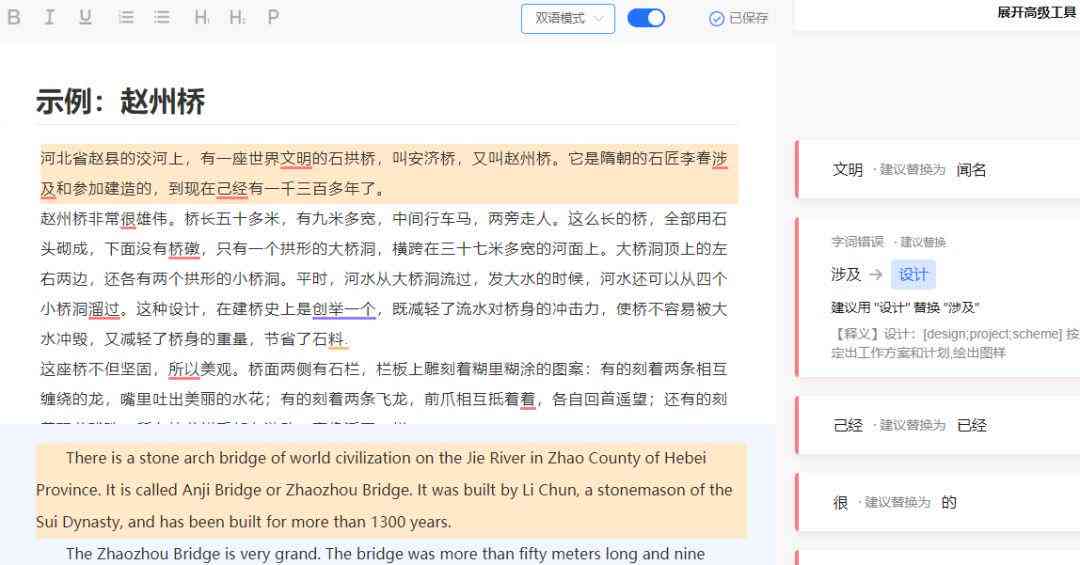
Task: Click the underlined word 己经 in the first paragraph
Action: pyautogui.click(x=232, y=189)
